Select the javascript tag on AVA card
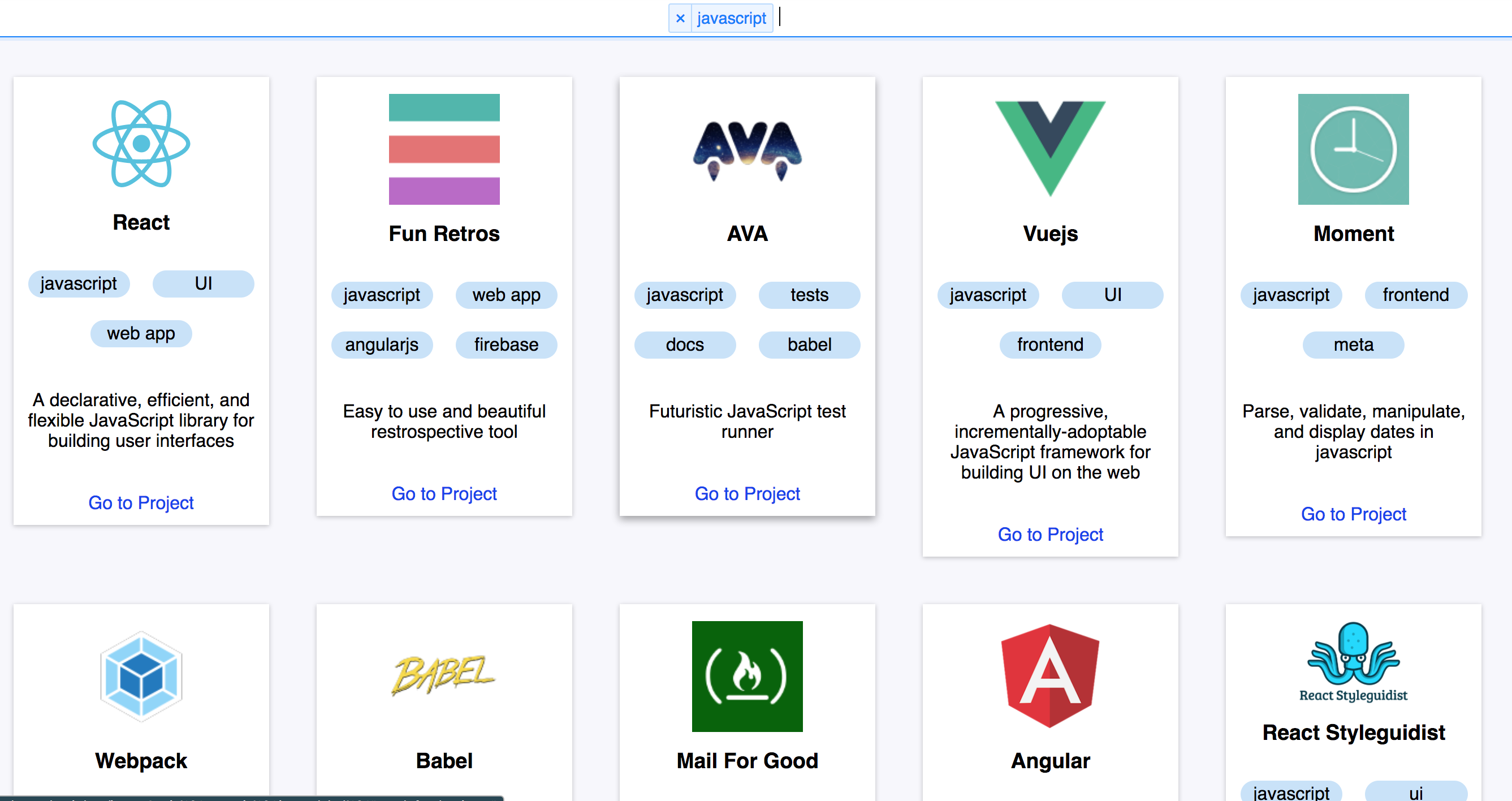The width and height of the screenshot is (1512, 801). click(x=685, y=295)
